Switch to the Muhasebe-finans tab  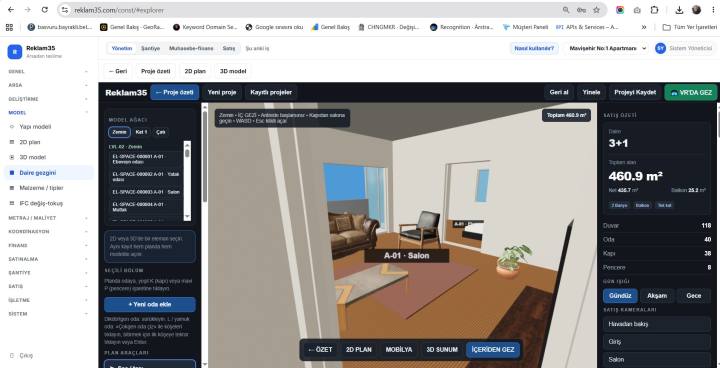(191, 48)
